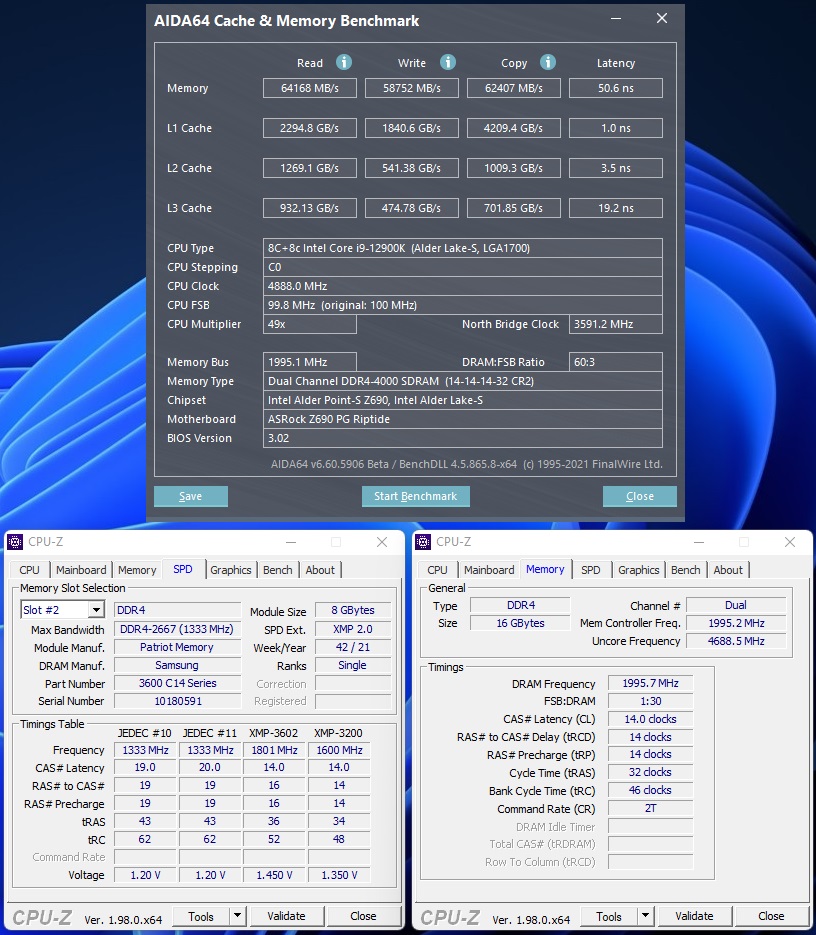Click Tools button in left CPU-Z window
The height and width of the screenshot is (935, 816).
point(201,916)
